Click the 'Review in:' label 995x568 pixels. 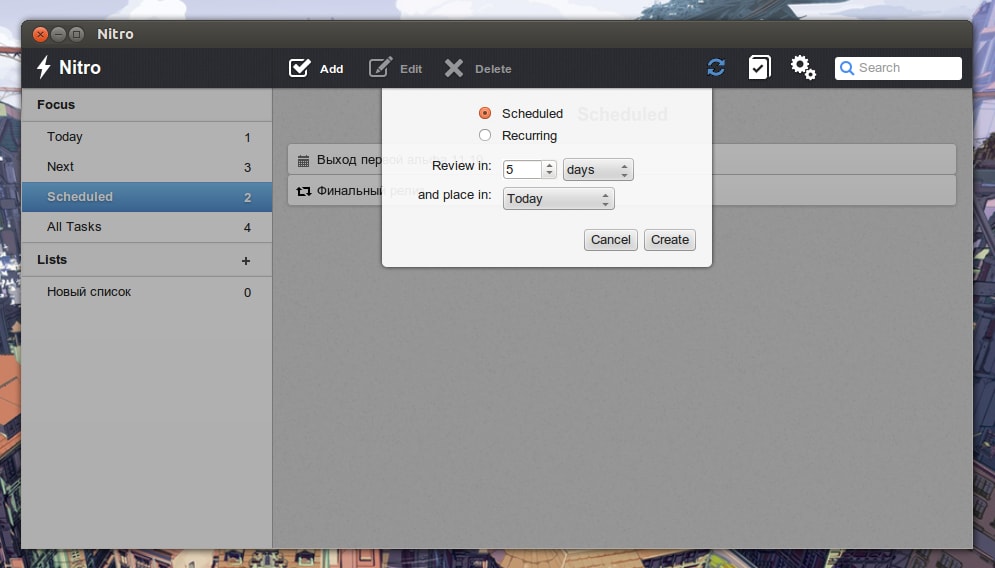(x=461, y=166)
